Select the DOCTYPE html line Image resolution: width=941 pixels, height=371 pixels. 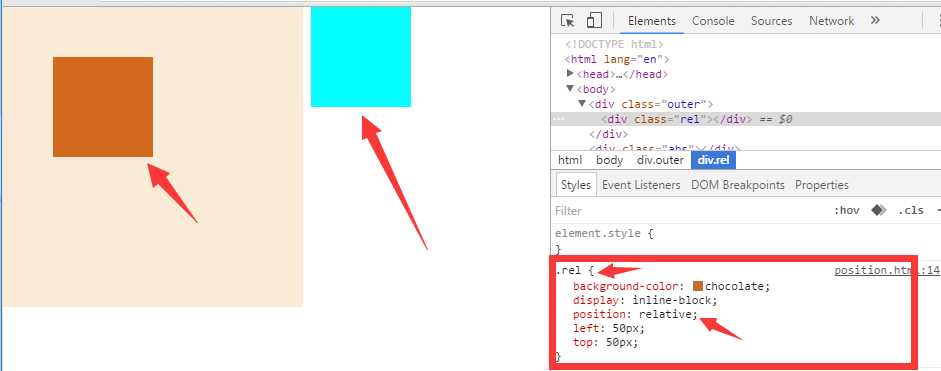pyautogui.click(x=614, y=44)
